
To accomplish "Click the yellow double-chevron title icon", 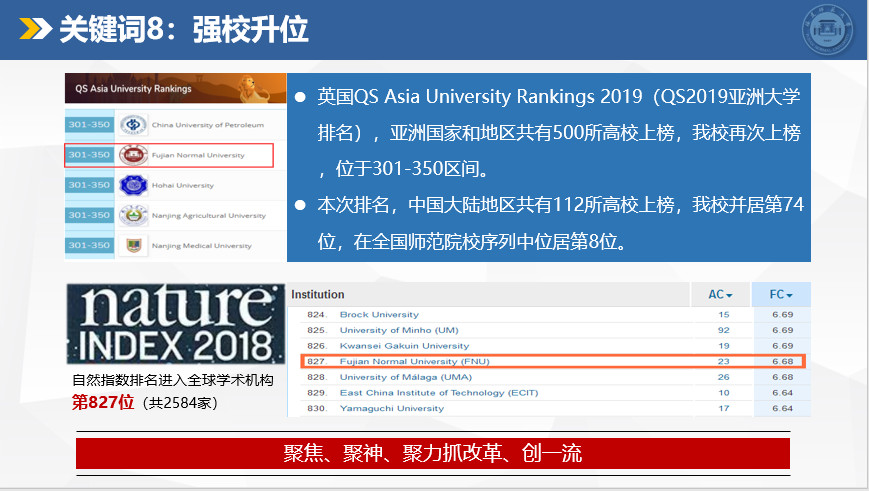I will [35, 29].
